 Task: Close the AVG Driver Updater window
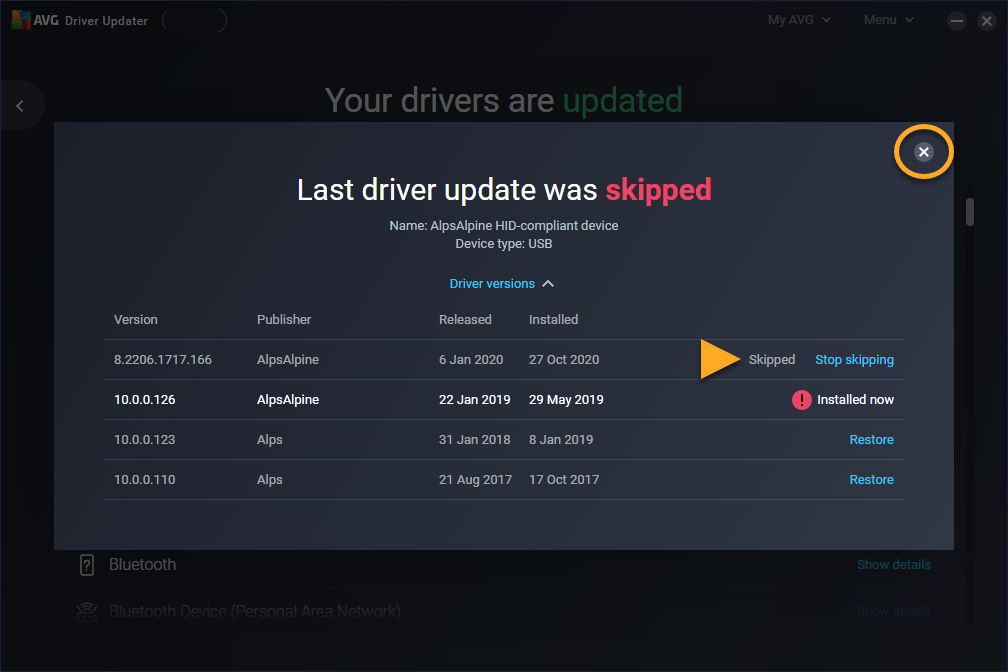[x=986, y=21]
